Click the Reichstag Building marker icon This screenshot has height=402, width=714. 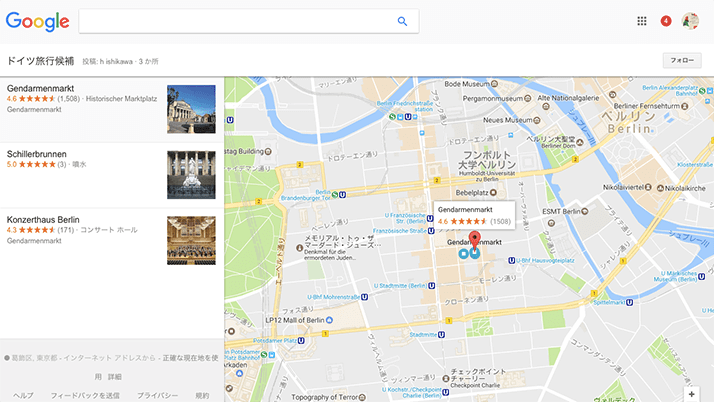pos(268,151)
